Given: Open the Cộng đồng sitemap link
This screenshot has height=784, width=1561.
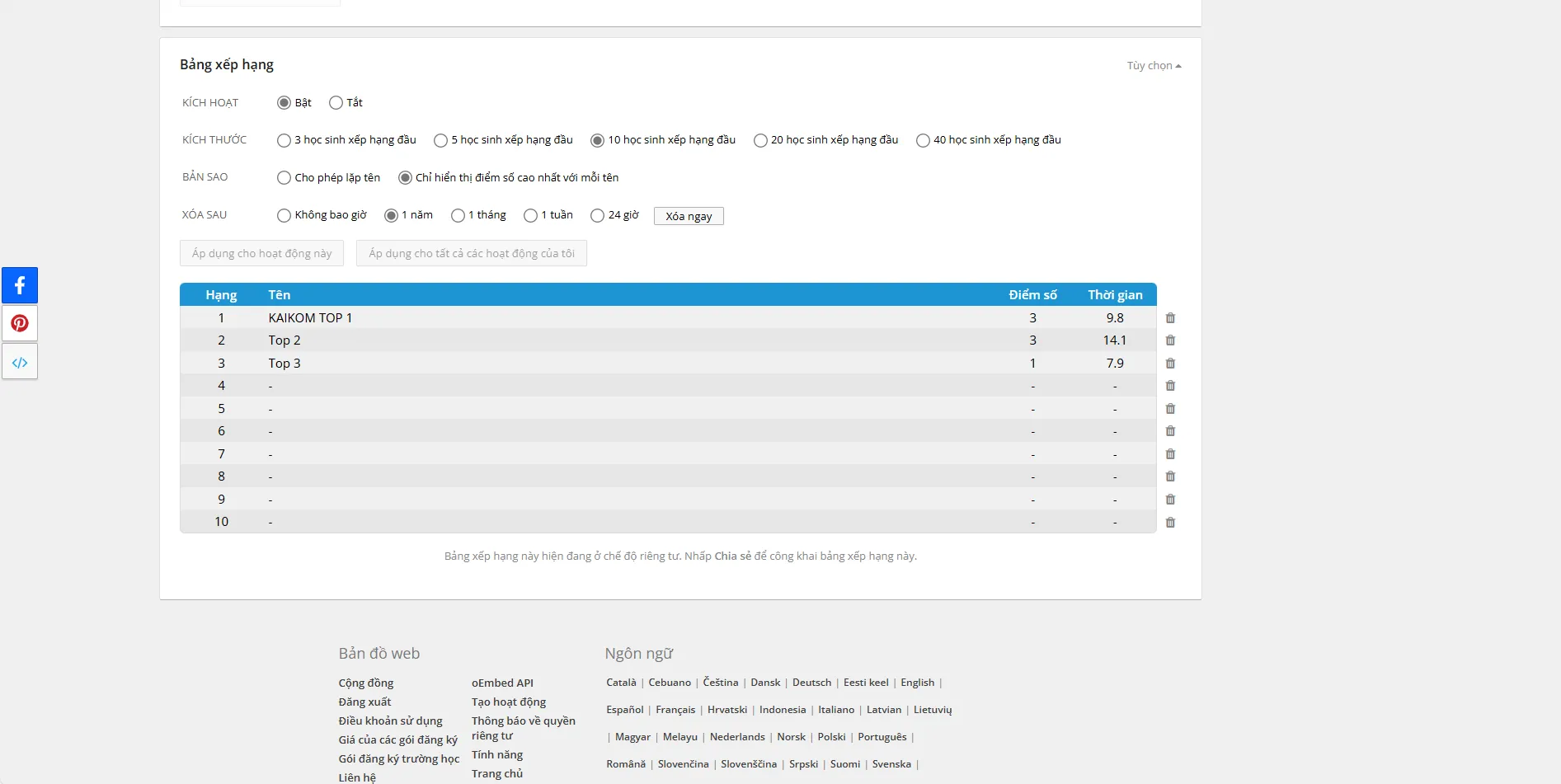Looking at the screenshot, I should click(x=365, y=683).
